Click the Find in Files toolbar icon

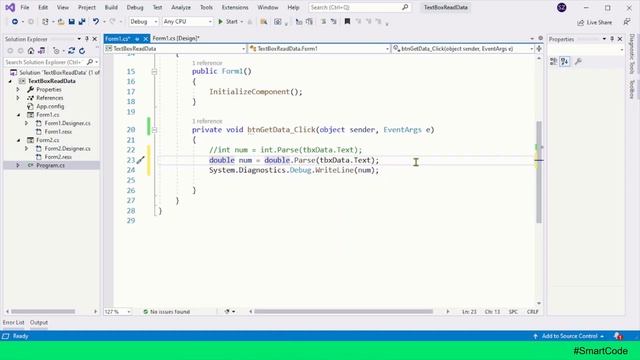coord(264,22)
